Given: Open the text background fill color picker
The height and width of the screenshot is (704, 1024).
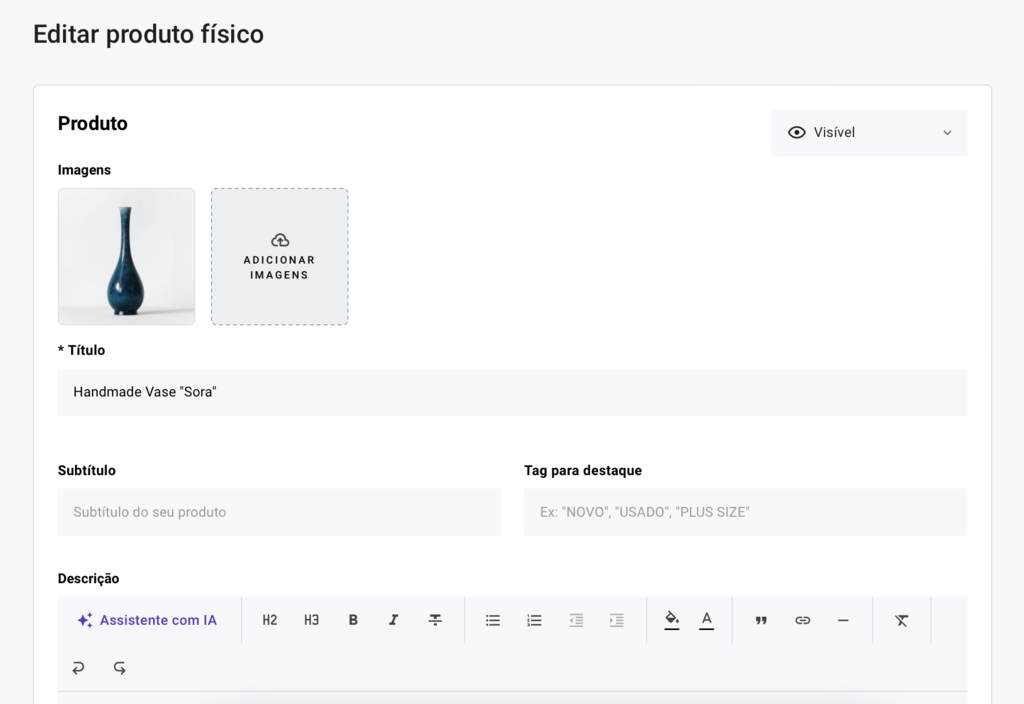Looking at the screenshot, I should [672, 620].
